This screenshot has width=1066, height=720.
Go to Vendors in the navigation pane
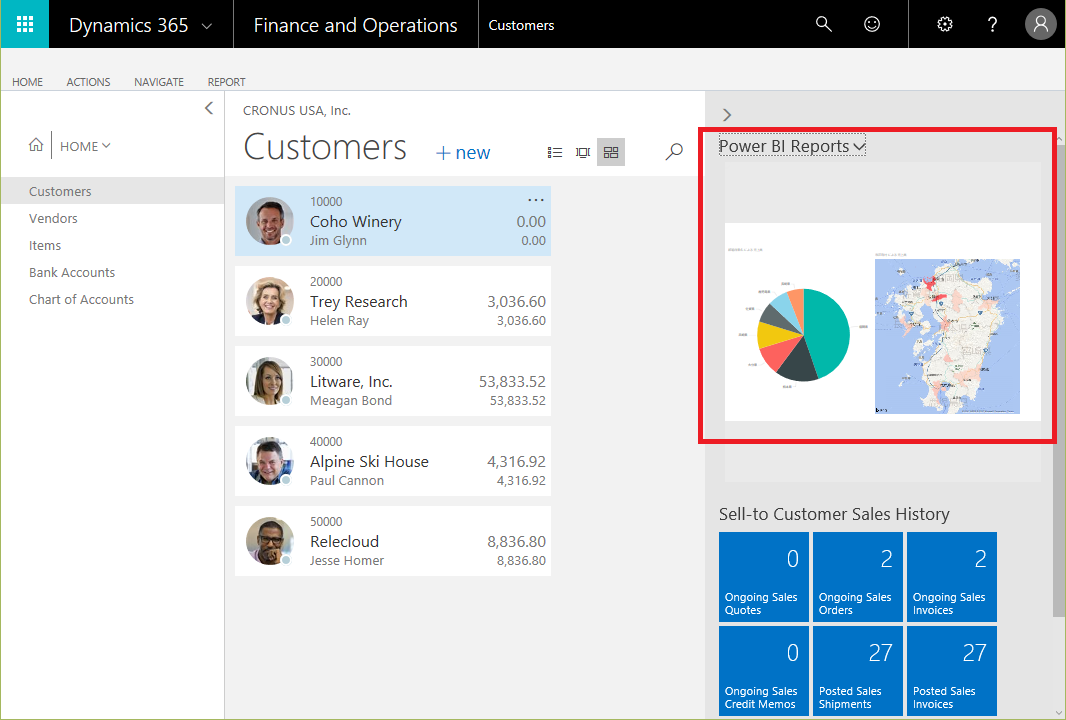pos(53,218)
